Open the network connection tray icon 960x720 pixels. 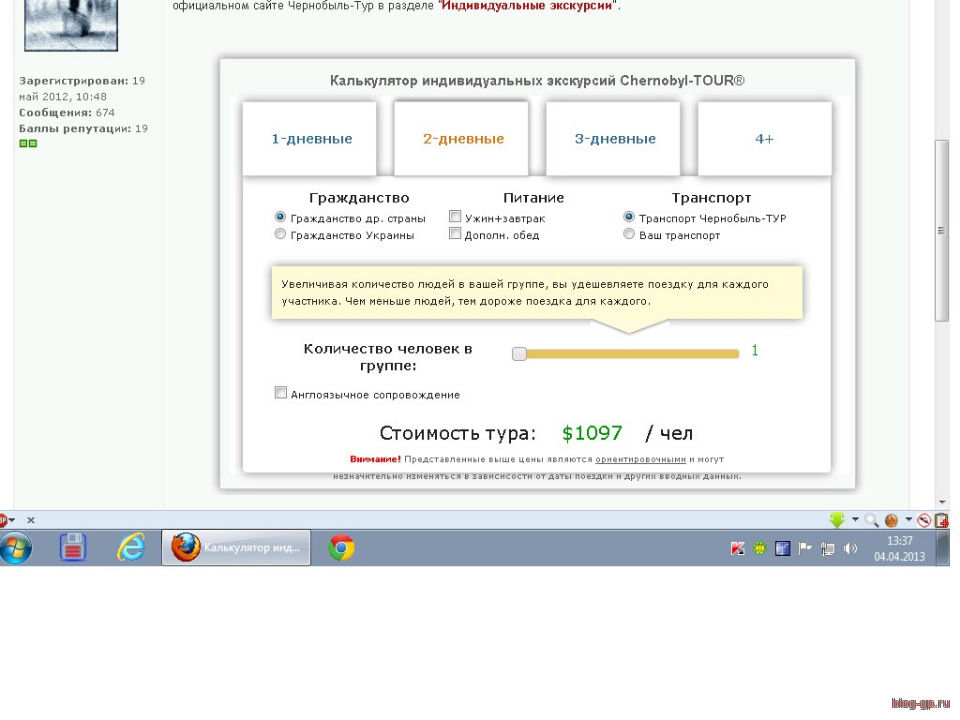pyautogui.click(x=828, y=549)
